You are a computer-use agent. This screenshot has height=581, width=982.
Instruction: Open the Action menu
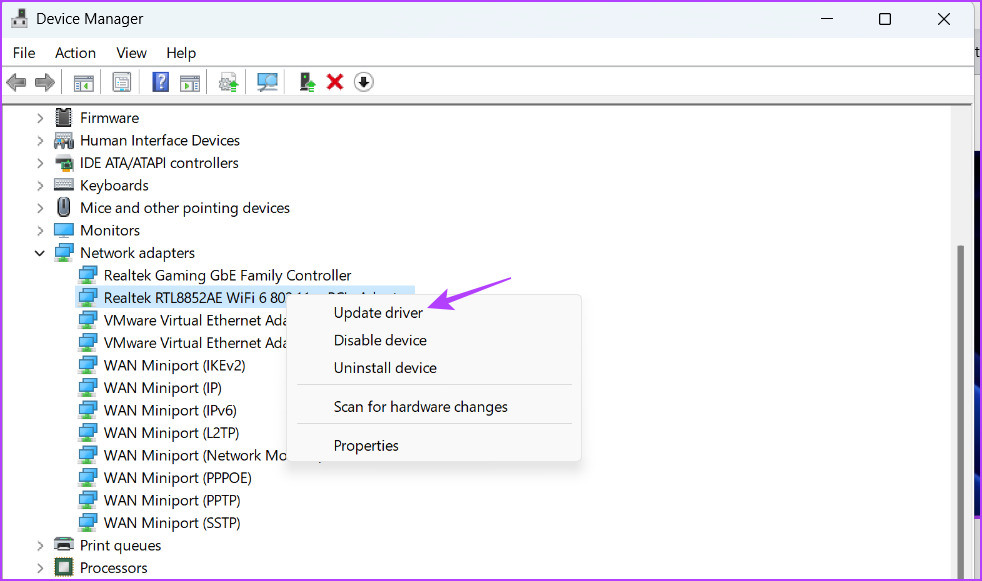coord(75,53)
